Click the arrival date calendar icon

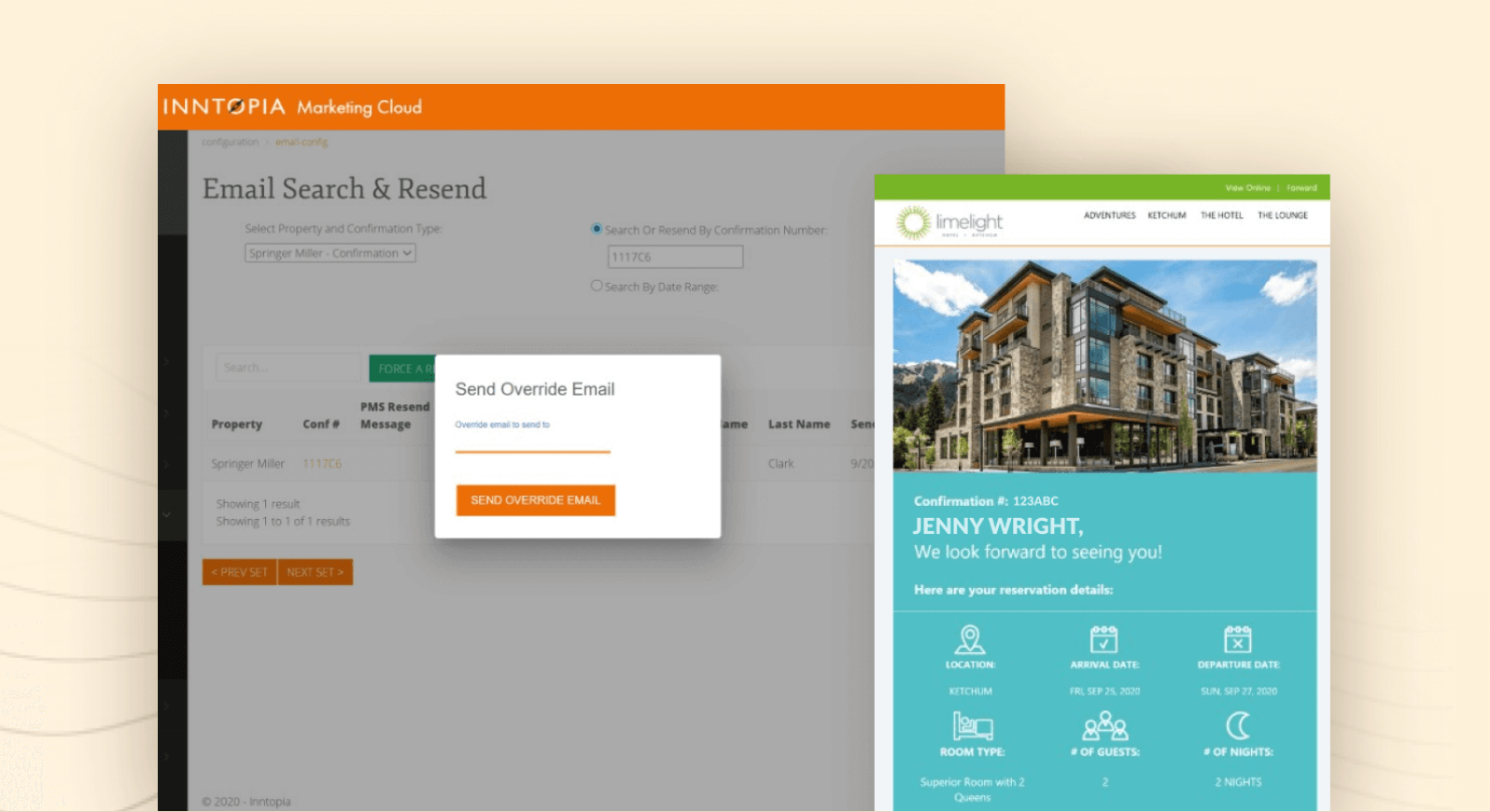click(1103, 639)
